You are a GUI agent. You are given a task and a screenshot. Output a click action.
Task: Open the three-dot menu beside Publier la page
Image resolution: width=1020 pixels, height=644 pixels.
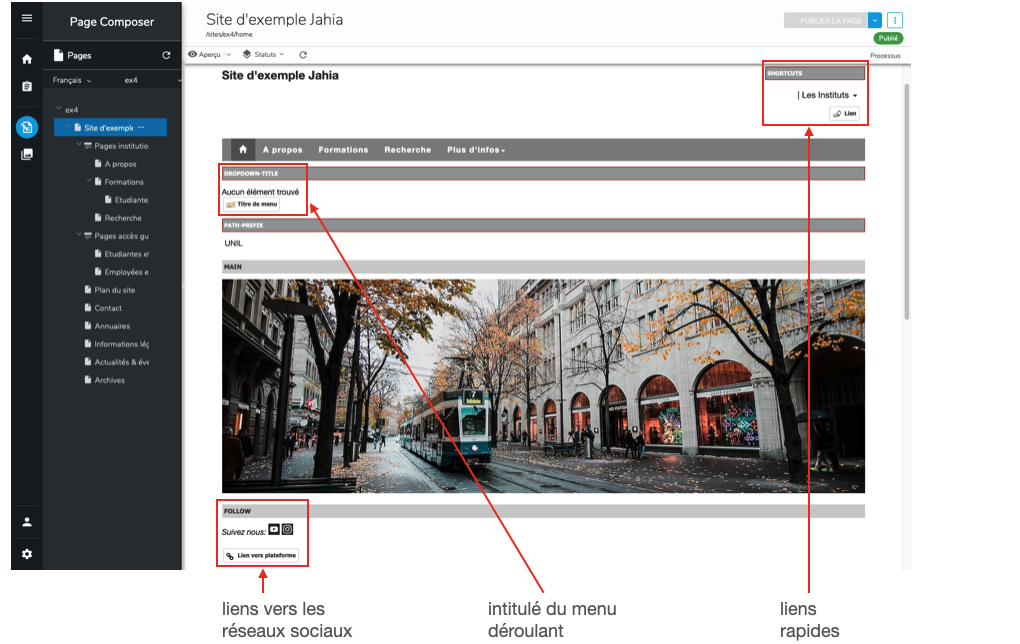point(894,20)
